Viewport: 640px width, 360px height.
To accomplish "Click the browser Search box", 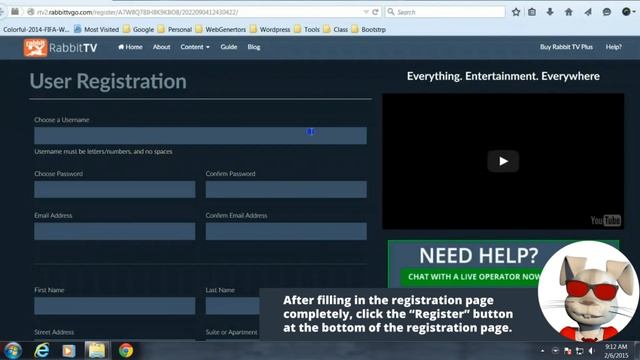I will click(x=445, y=12).
